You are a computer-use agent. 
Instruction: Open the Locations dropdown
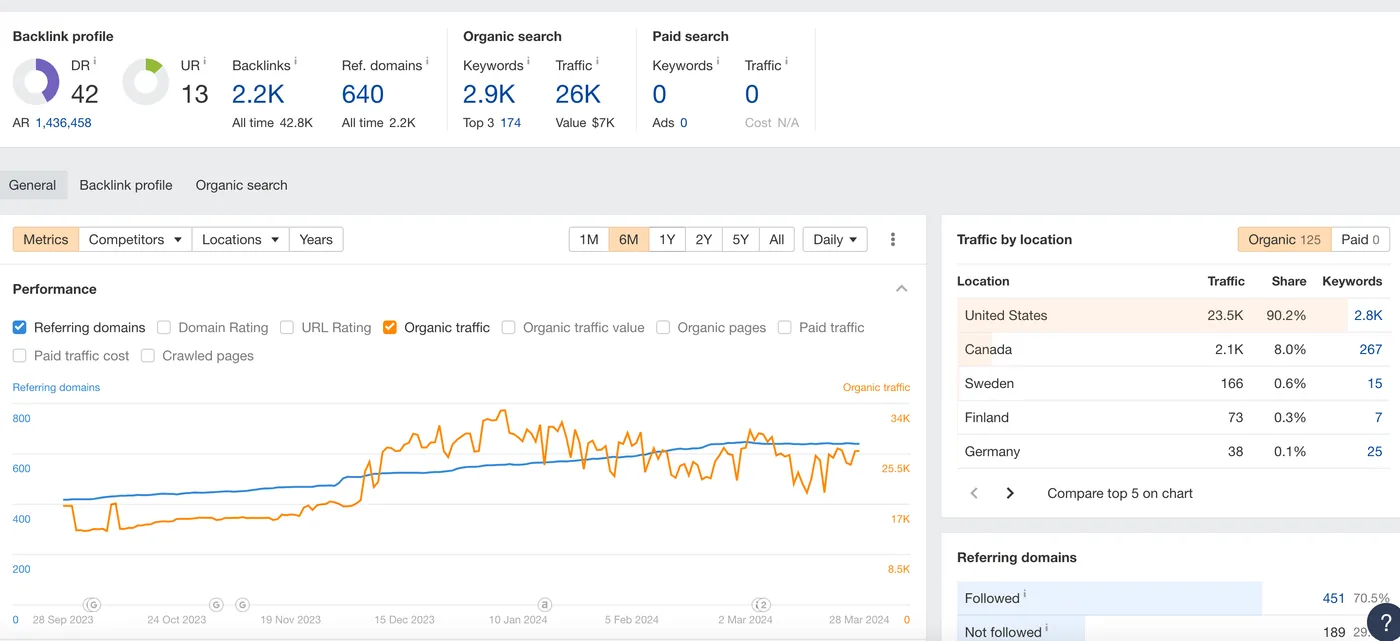point(240,240)
